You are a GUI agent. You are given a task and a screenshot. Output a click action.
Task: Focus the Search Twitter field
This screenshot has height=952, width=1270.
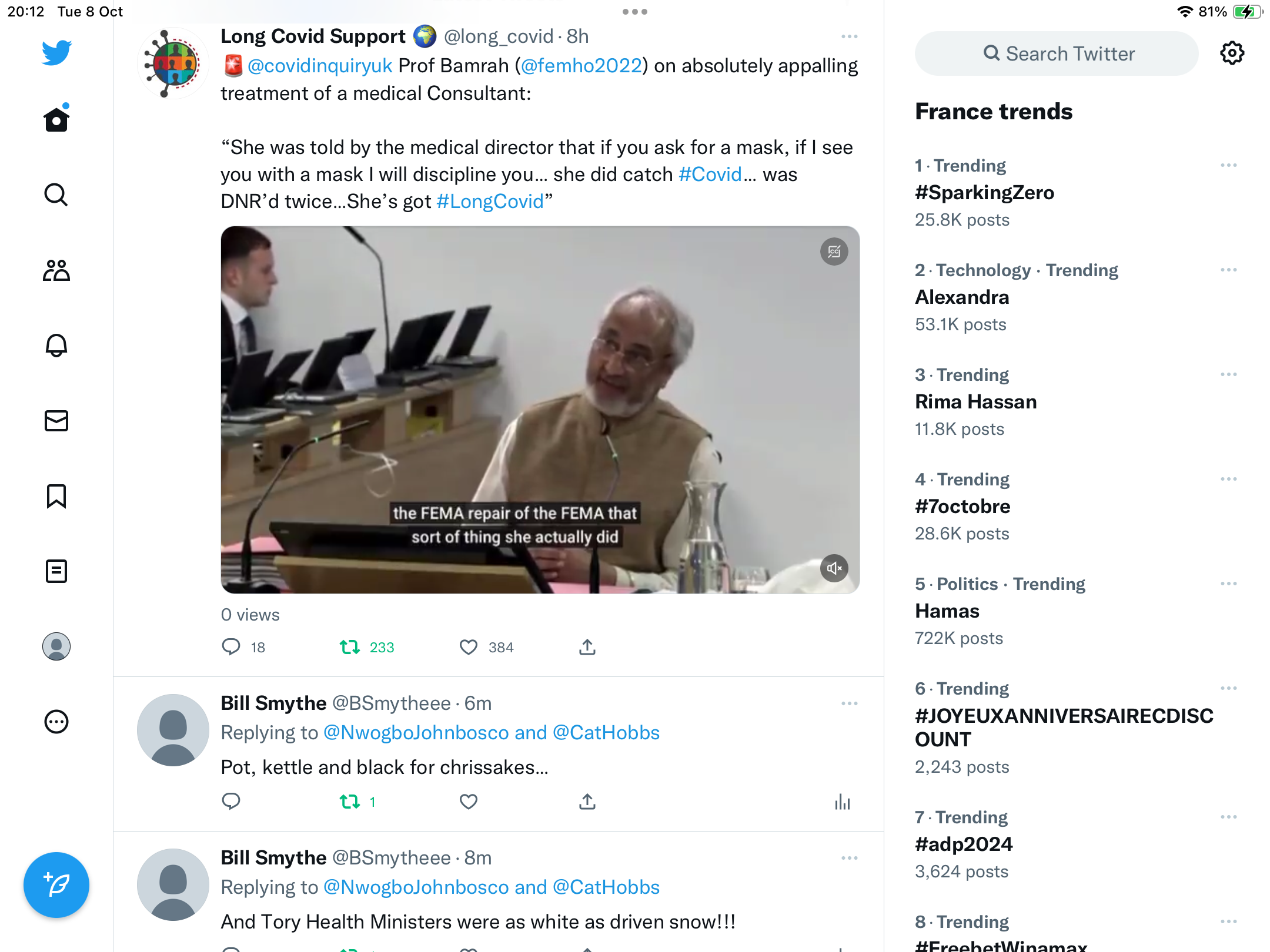(1057, 53)
